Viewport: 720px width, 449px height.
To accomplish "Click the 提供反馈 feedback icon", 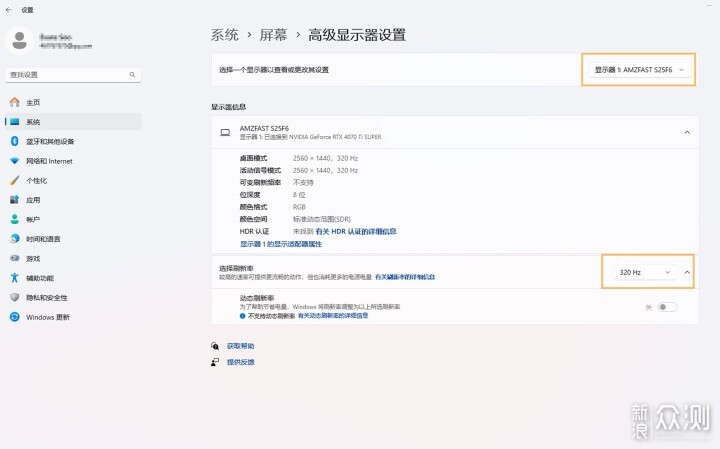I will pos(215,362).
